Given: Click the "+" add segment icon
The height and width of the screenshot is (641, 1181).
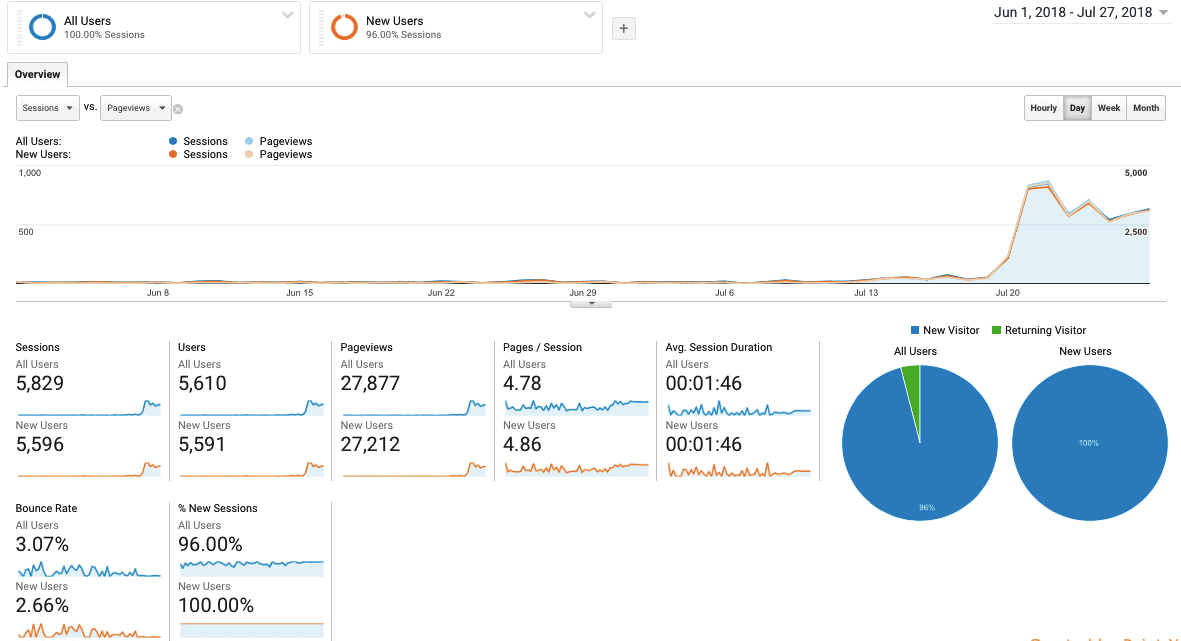Looking at the screenshot, I should 623,28.
